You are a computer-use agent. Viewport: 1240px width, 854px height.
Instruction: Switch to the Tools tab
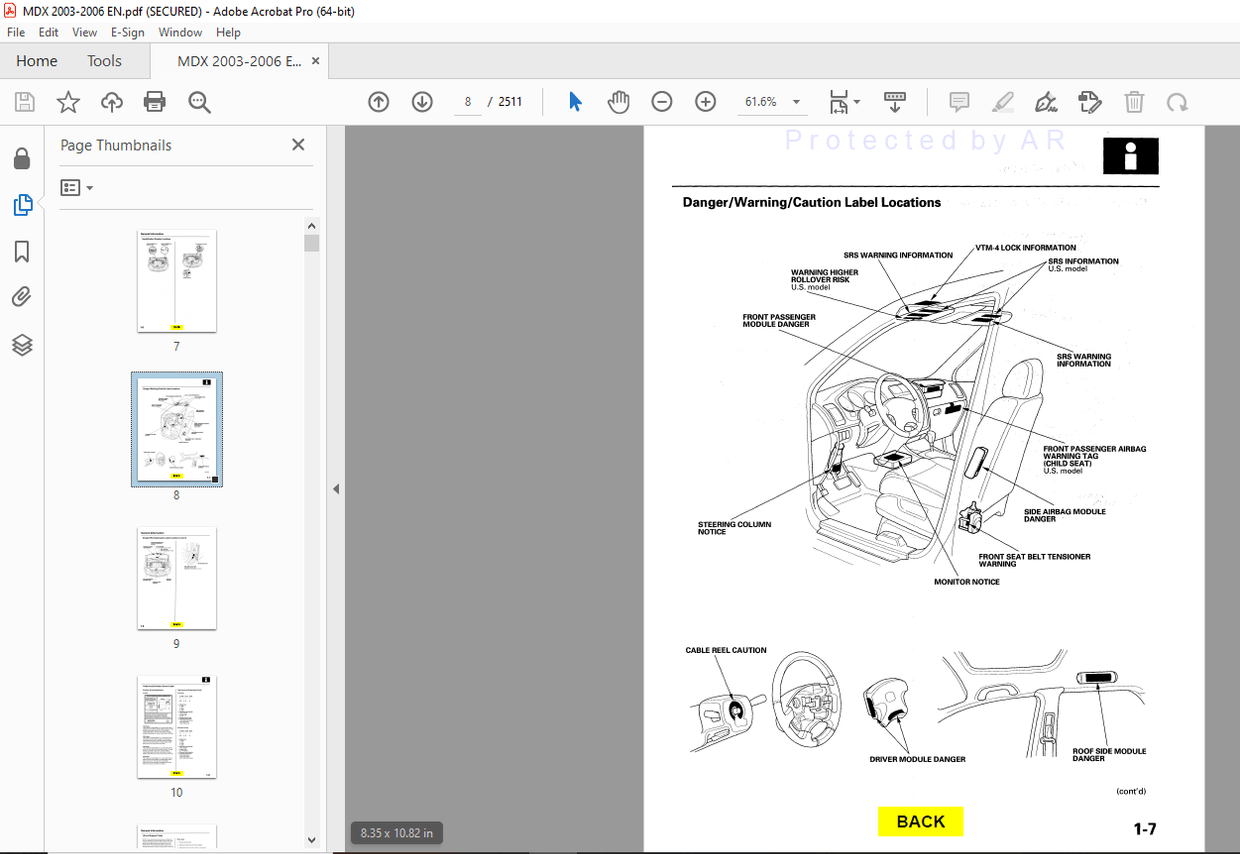pyautogui.click(x=104, y=61)
